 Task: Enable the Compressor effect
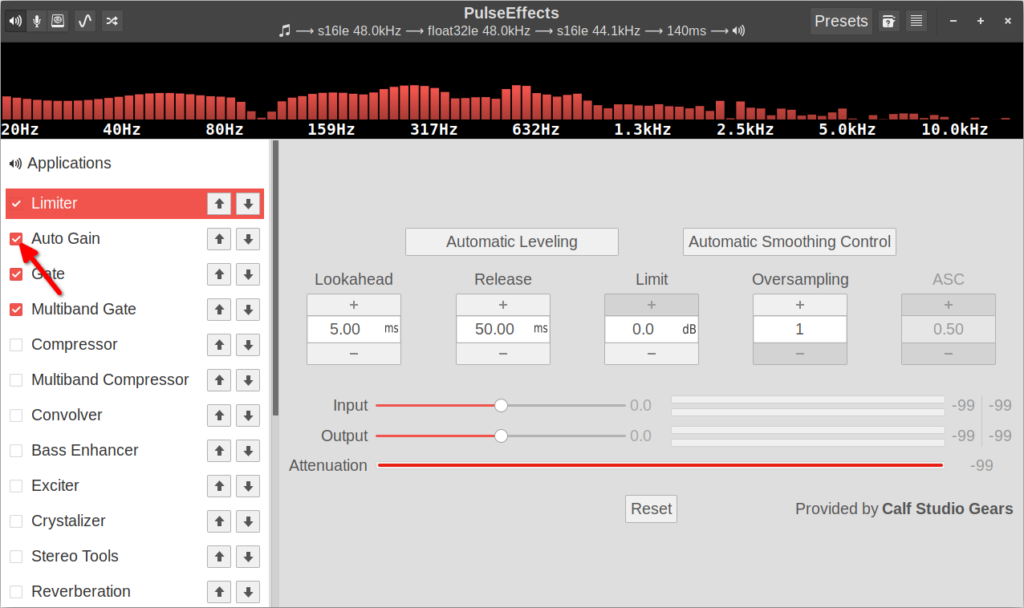pos(15,344)
